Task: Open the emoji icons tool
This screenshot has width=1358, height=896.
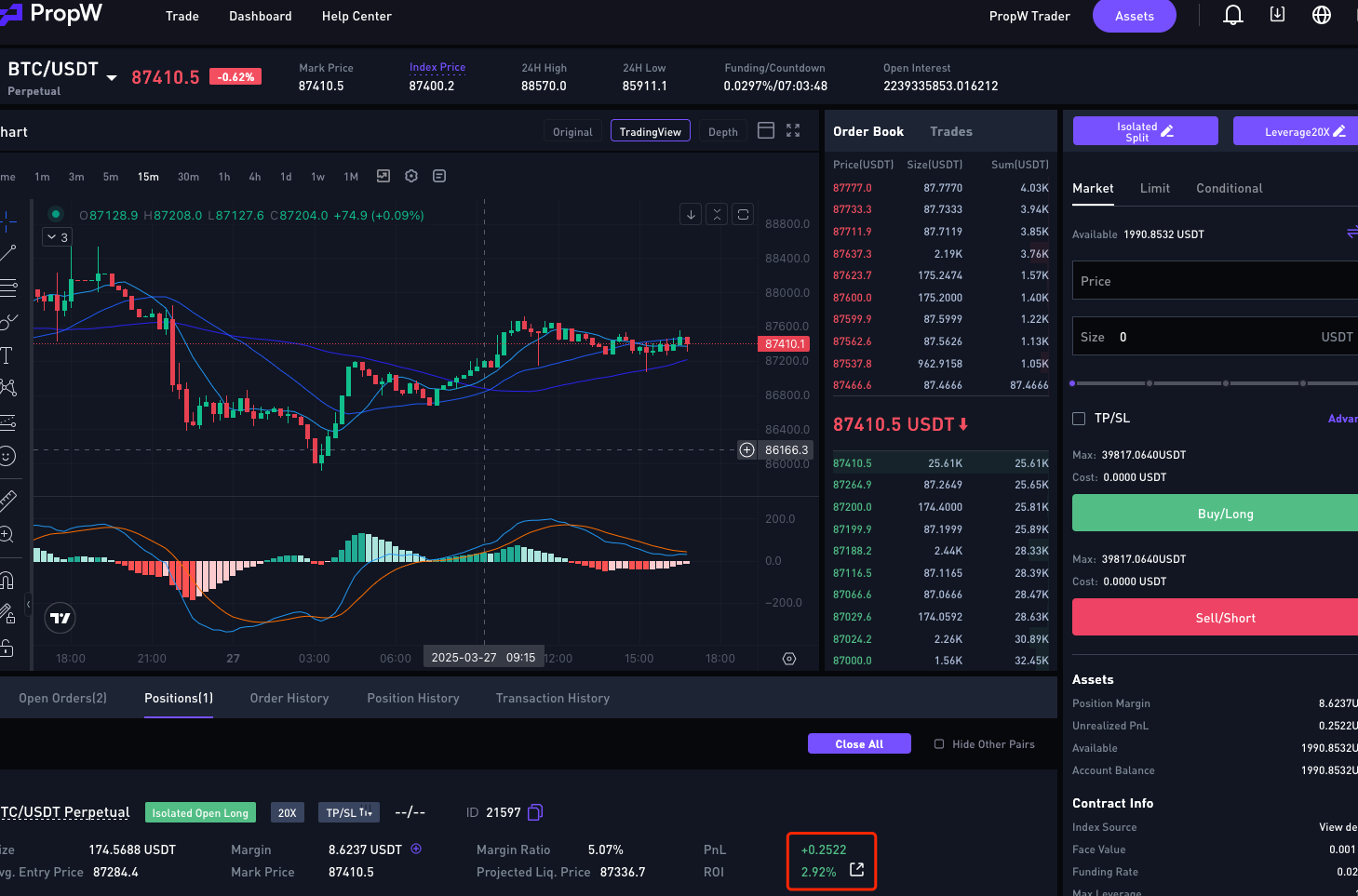Action: pyautogui.click(x=7, y=456)
